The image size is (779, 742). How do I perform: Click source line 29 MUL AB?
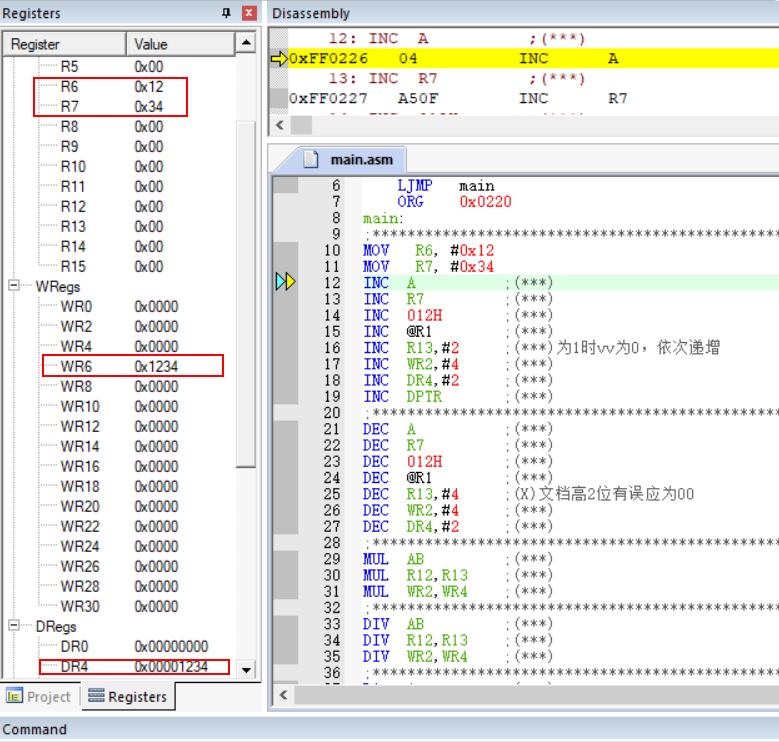(393, 559)
